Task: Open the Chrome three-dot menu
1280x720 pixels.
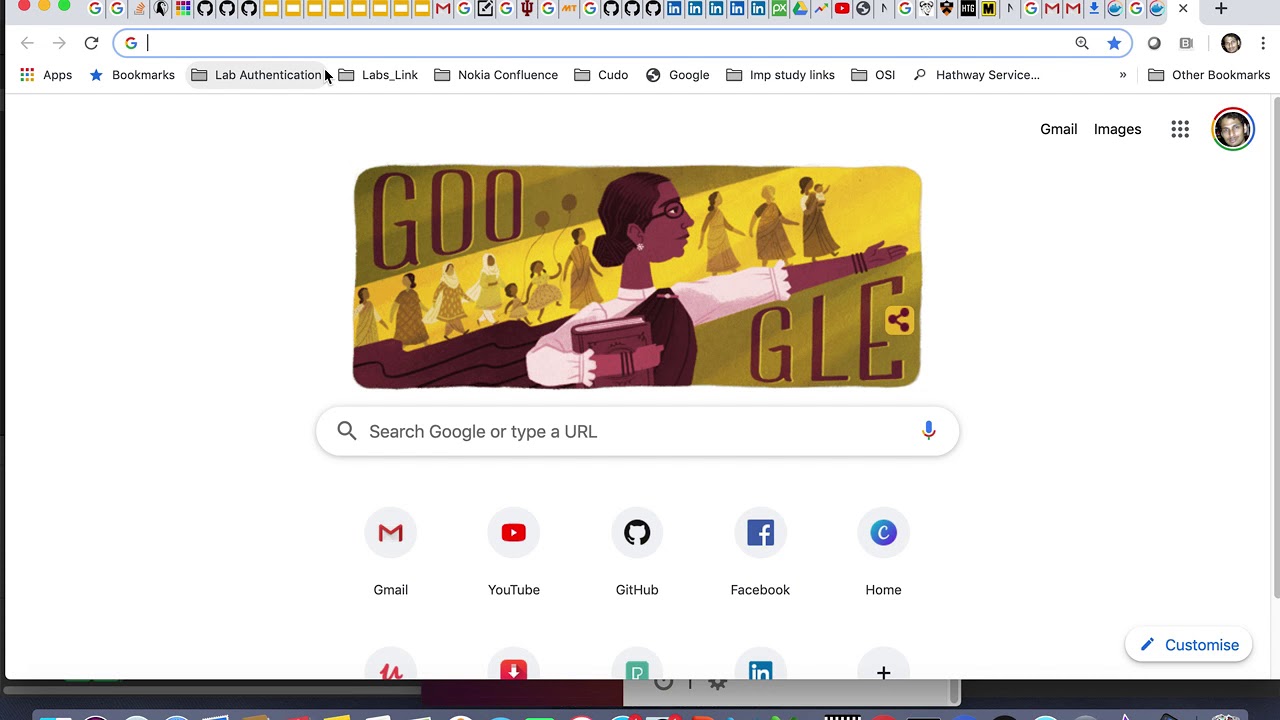Action: click(1263, 43)
